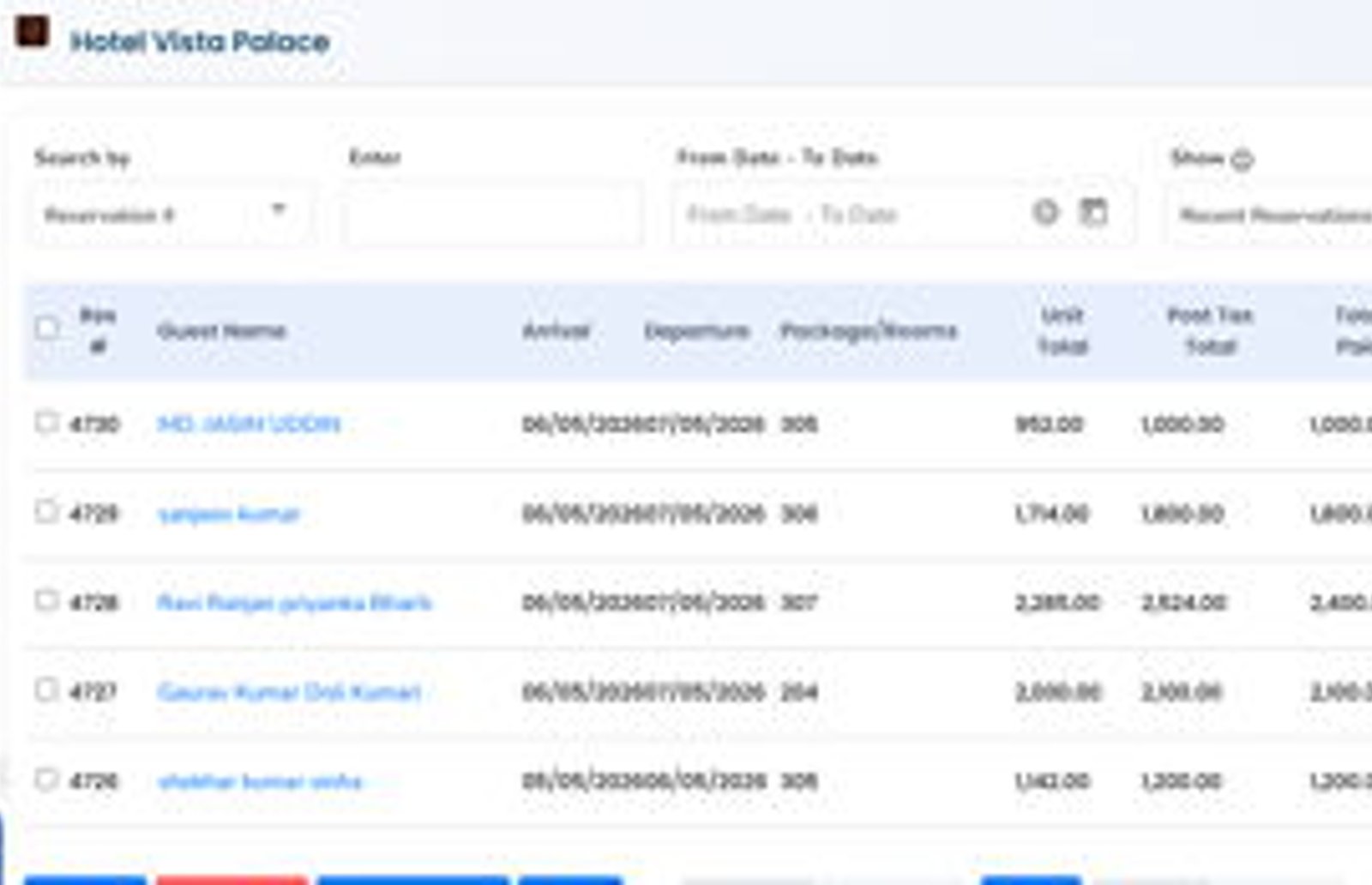Select the checkbox for reservation 4728
The width and height of the screenshot is (1372, 885).
click(46, 600)
